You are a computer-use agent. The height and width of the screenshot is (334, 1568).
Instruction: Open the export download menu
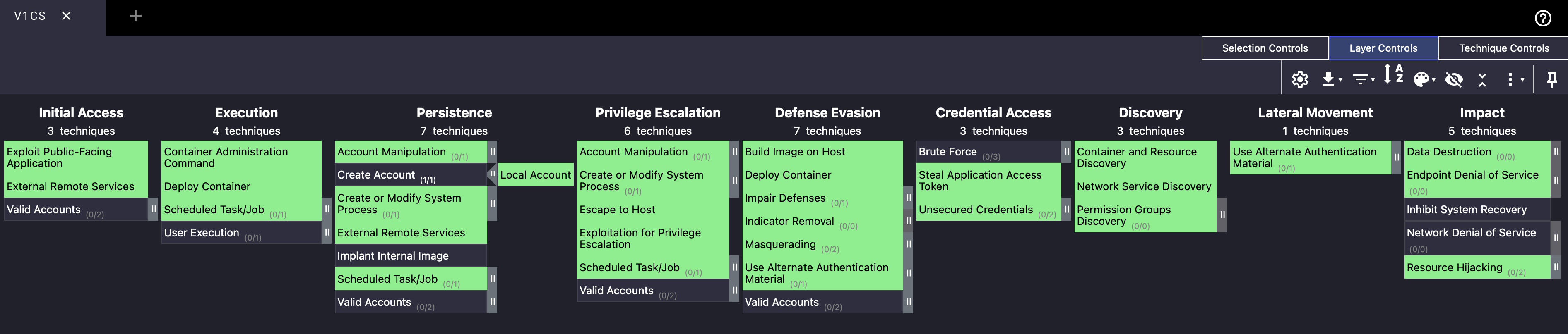1331,79
